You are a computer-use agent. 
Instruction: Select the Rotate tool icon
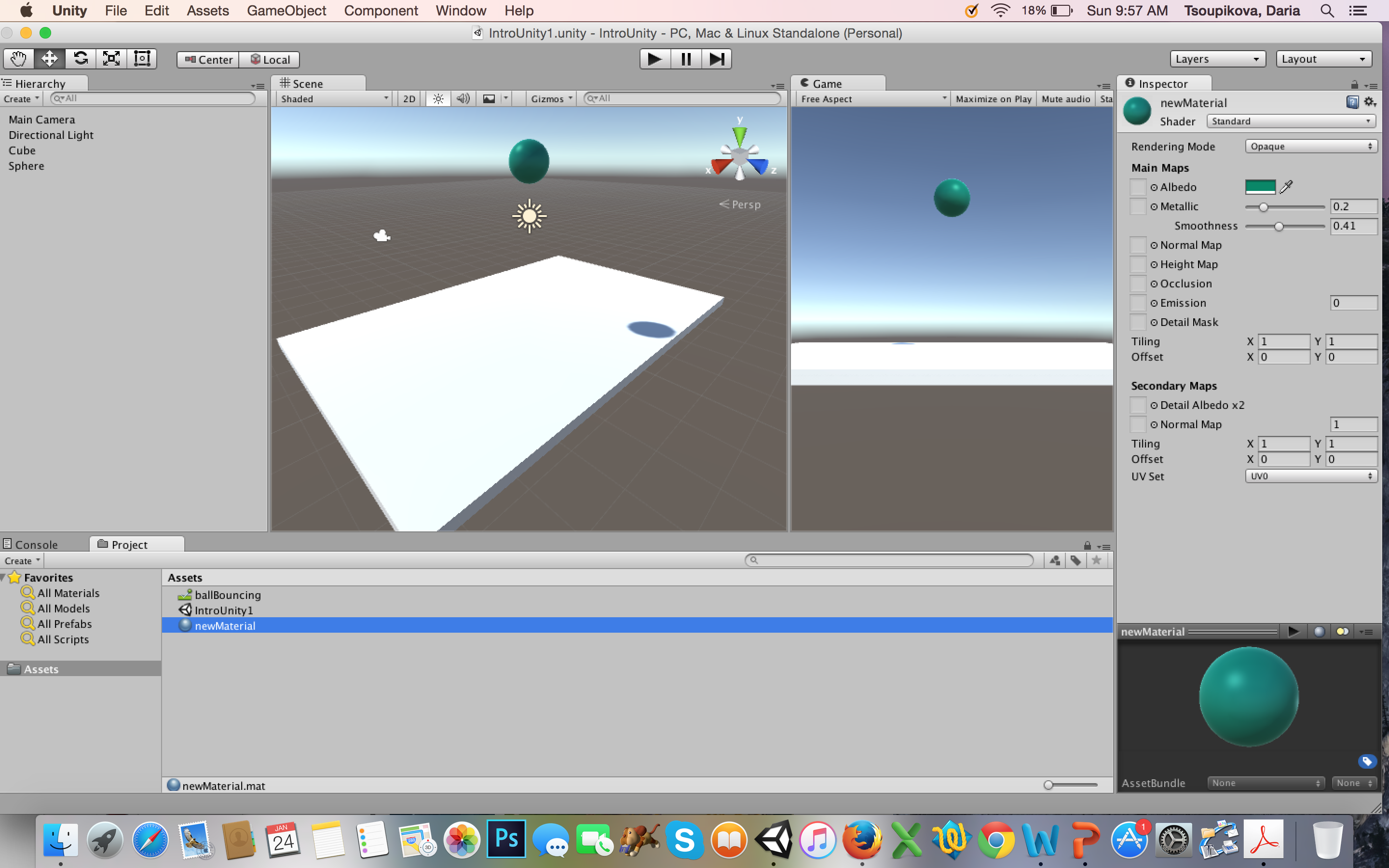pos(81,58)
